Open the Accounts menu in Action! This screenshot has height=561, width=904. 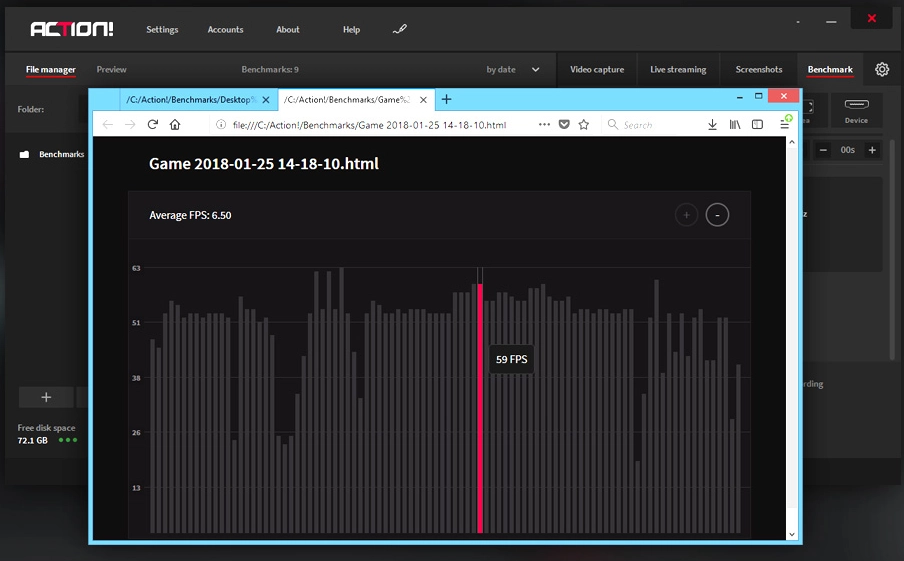point(225,29)
